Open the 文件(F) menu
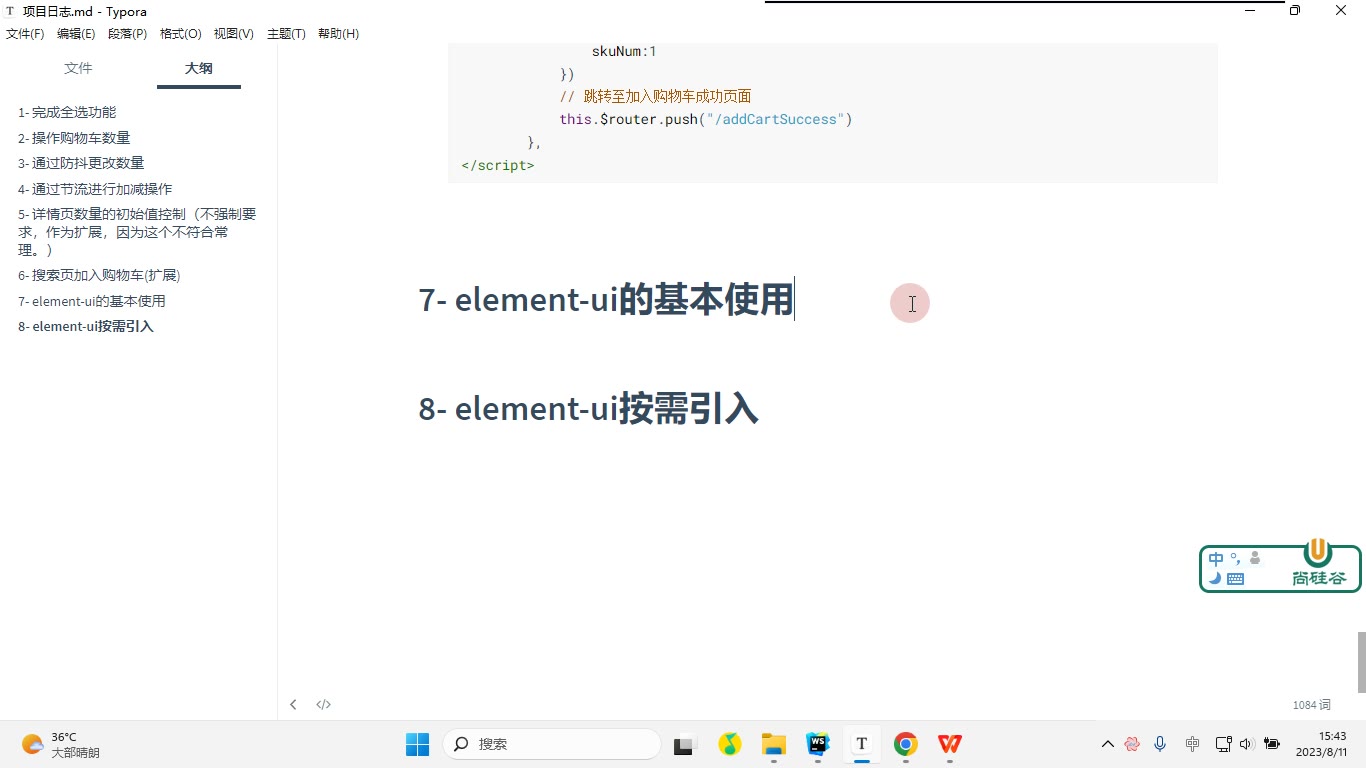Viewport: 1366px width, 768px height. point(25,34)
